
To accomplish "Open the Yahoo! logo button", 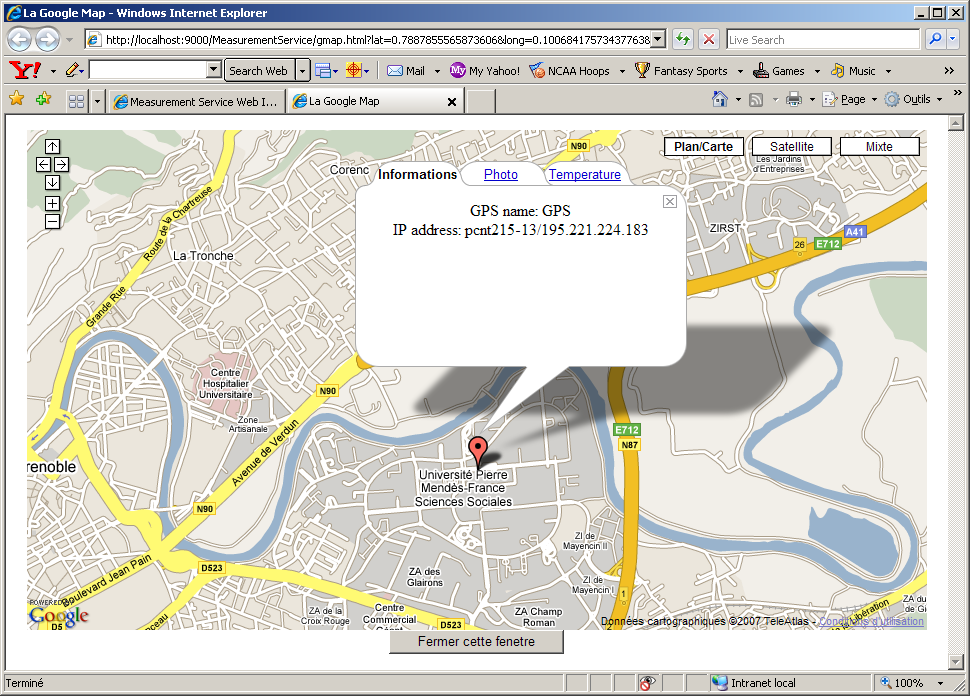I will pyautogui.click(x=25, y=71).
